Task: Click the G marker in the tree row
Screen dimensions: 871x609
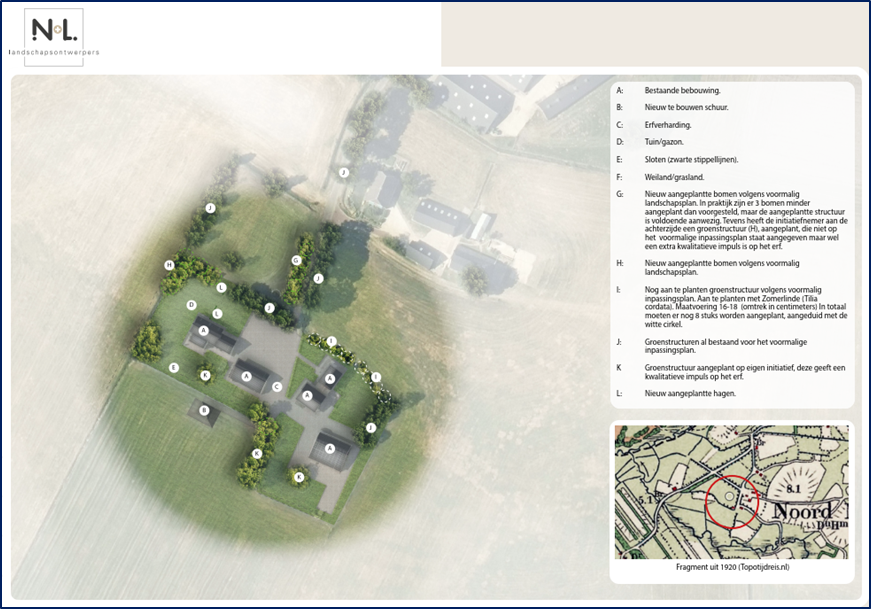Action: coord(296,260)
